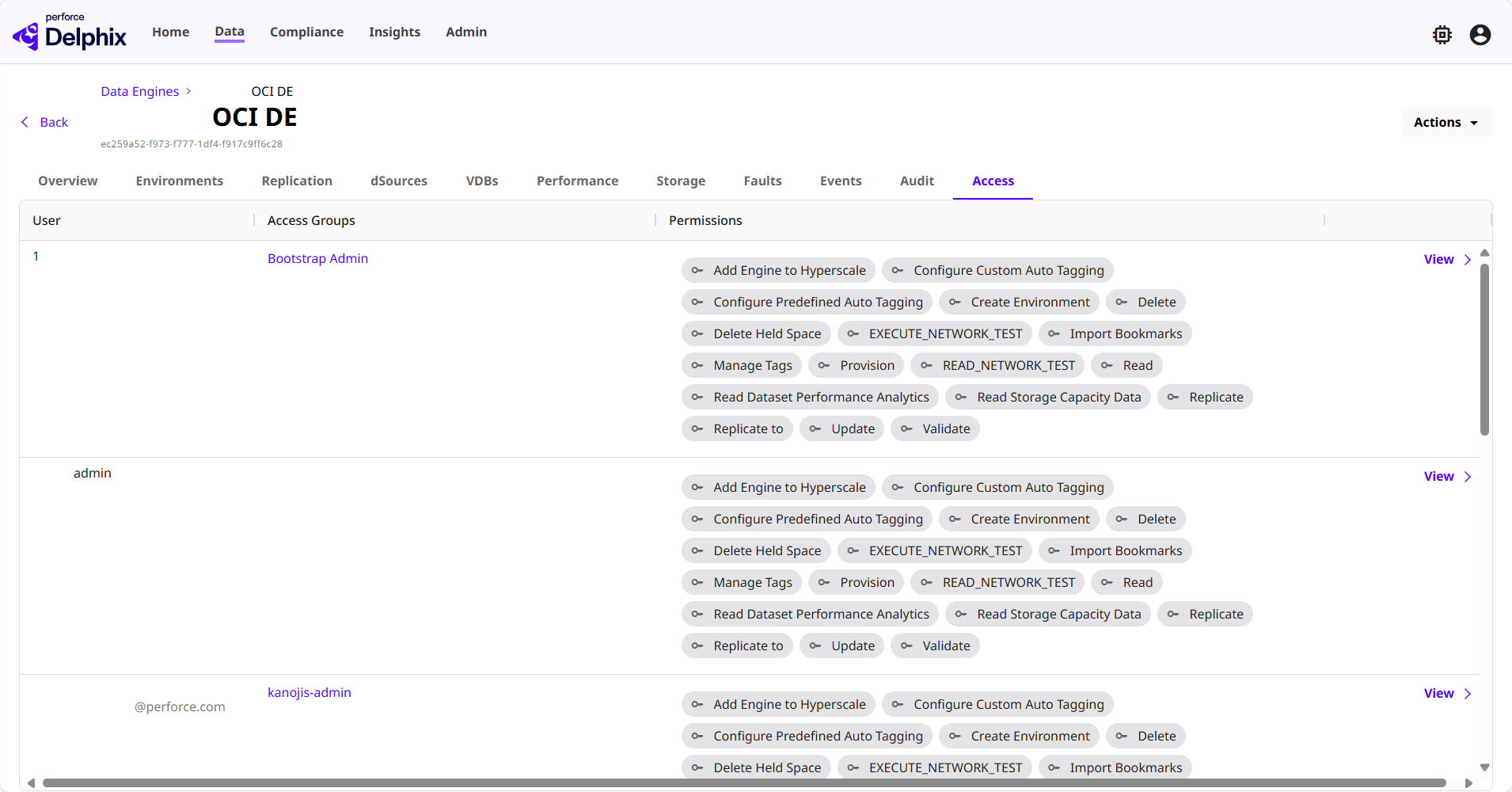Click breadcrumb chevron after Data Engines

(x=188, y=91)
